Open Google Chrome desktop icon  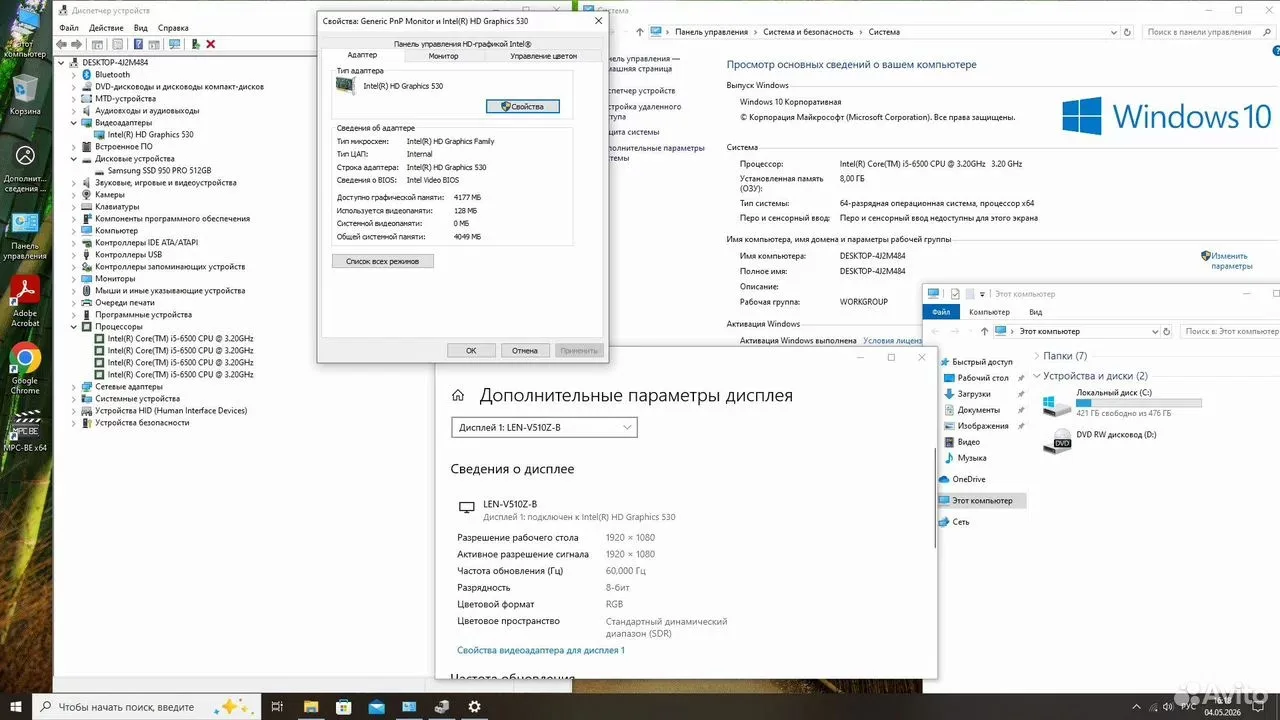[x=25, y=368]
